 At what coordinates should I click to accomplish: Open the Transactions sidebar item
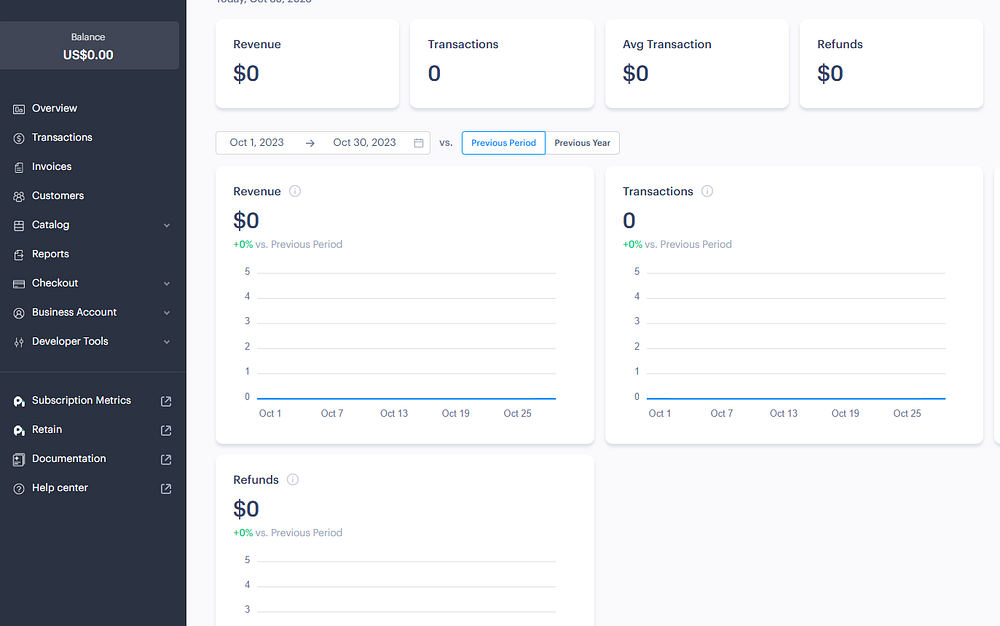pos(62,137)
